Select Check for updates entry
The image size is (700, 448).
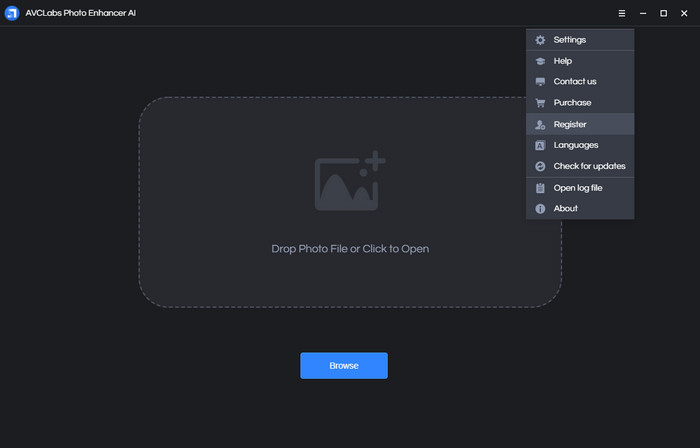click(580, 166)
